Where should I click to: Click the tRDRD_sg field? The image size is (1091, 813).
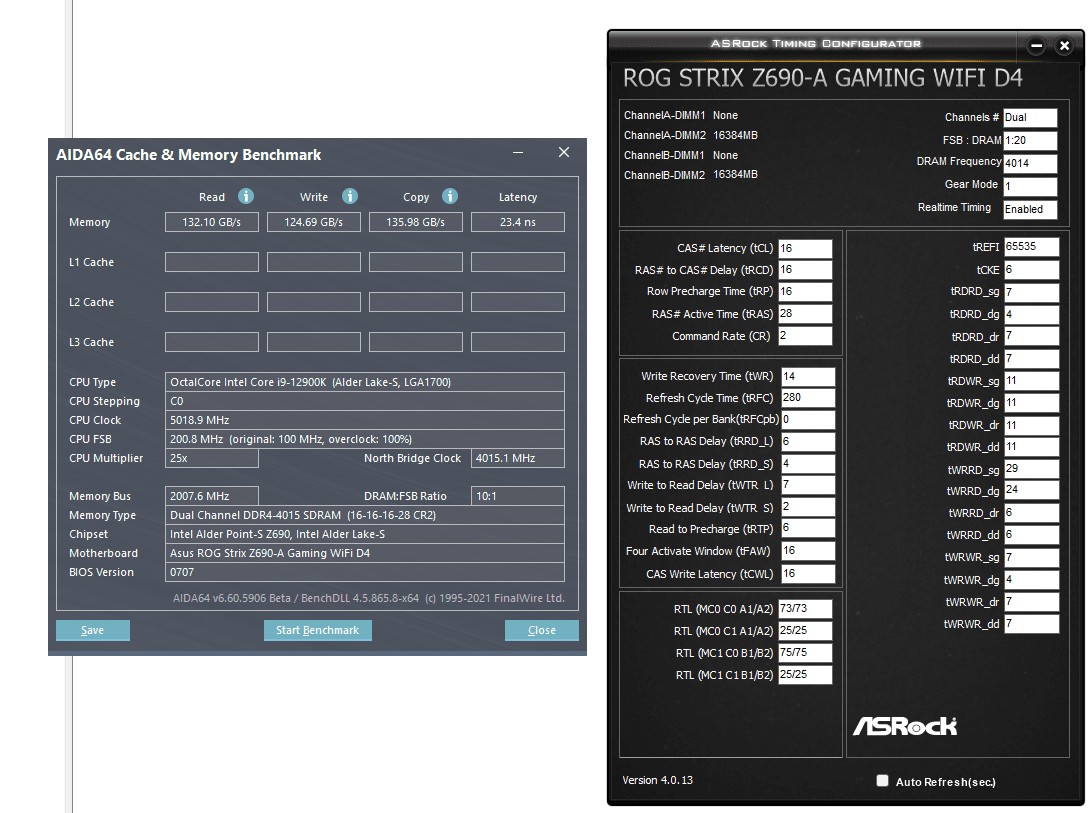(x=1031, y=292)
